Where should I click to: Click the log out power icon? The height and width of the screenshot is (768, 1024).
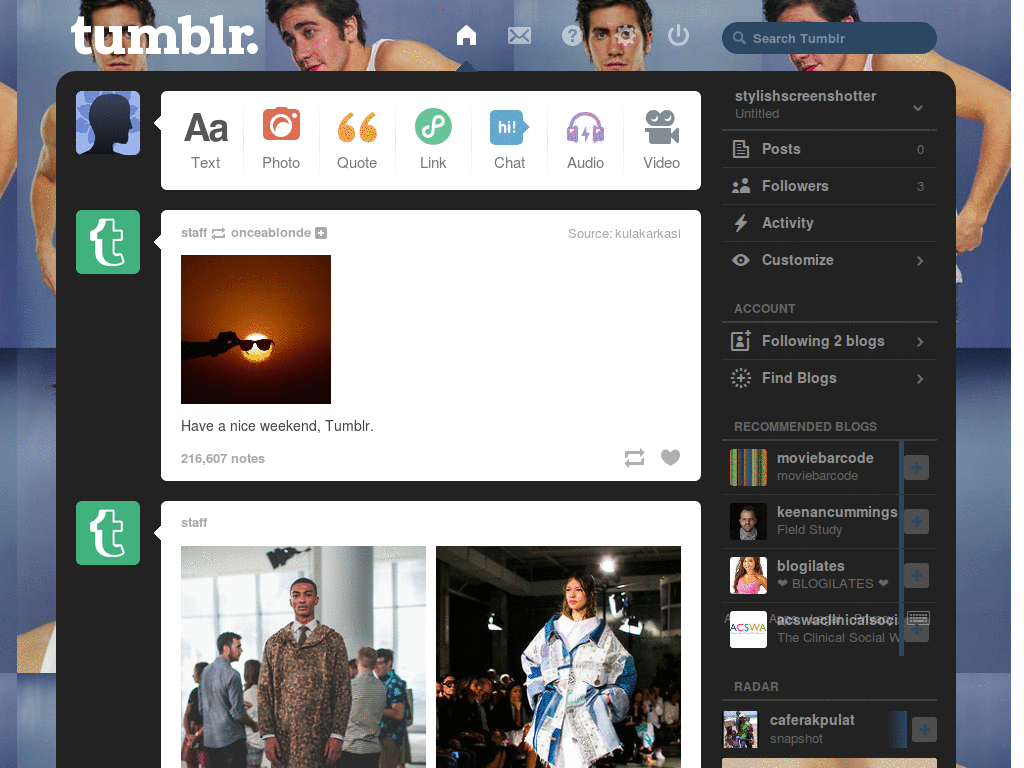679,35
